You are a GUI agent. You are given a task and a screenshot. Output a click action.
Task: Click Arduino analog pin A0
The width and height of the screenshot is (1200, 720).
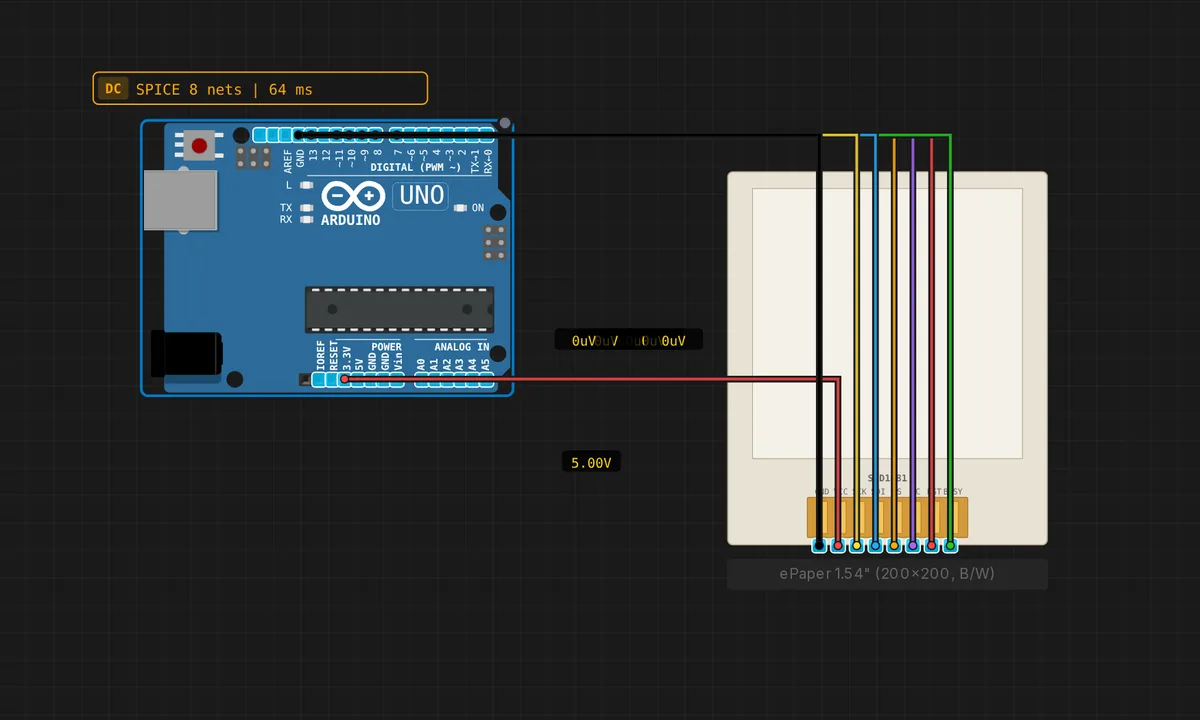[x=421, y=380]
